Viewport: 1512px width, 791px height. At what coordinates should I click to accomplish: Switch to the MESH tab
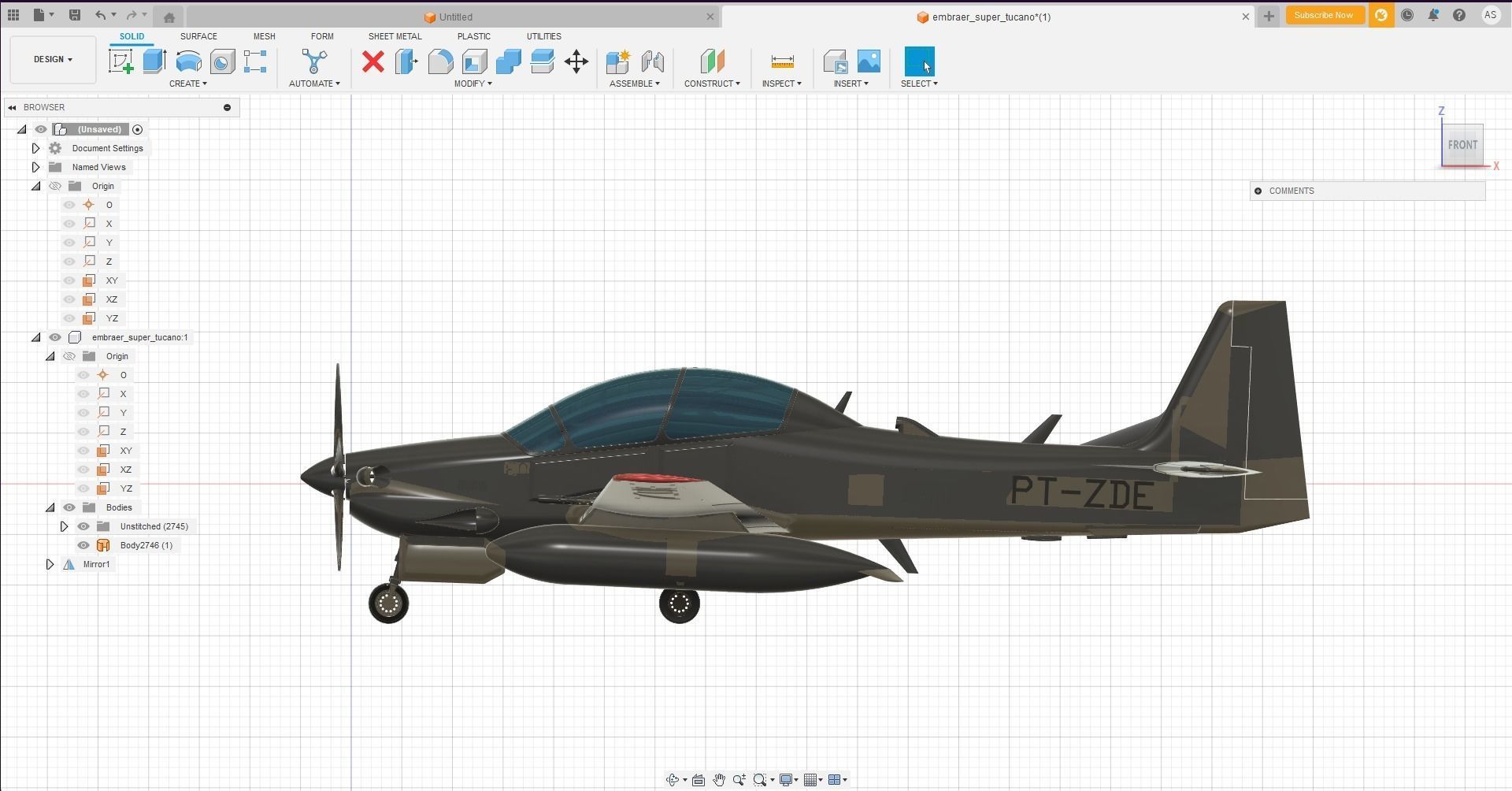pos(264,36)
